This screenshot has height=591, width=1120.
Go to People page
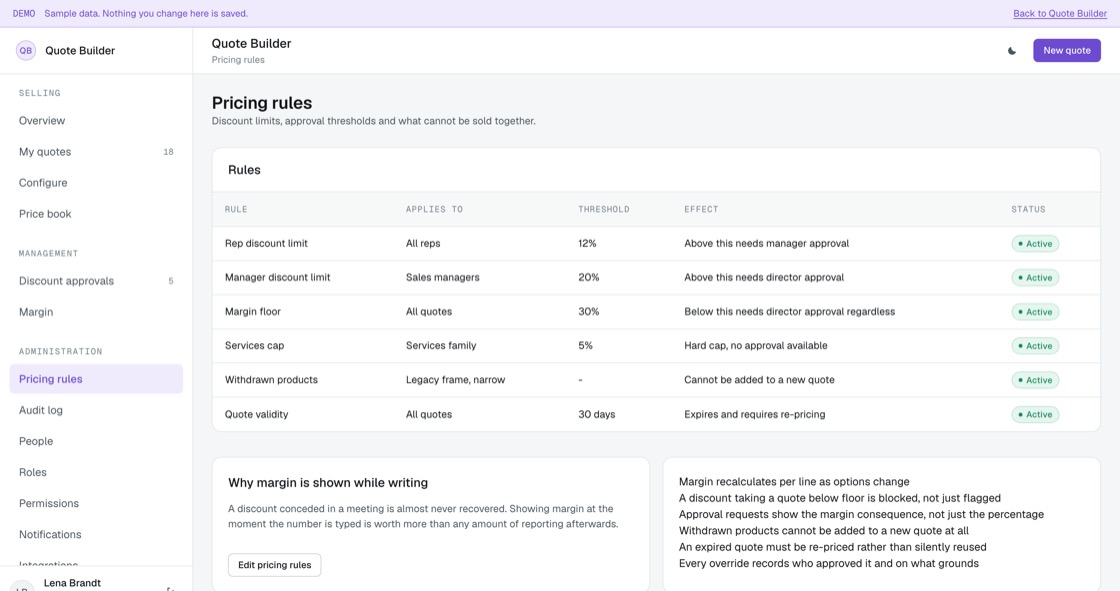pyautogui.click(x=96, y=441)
